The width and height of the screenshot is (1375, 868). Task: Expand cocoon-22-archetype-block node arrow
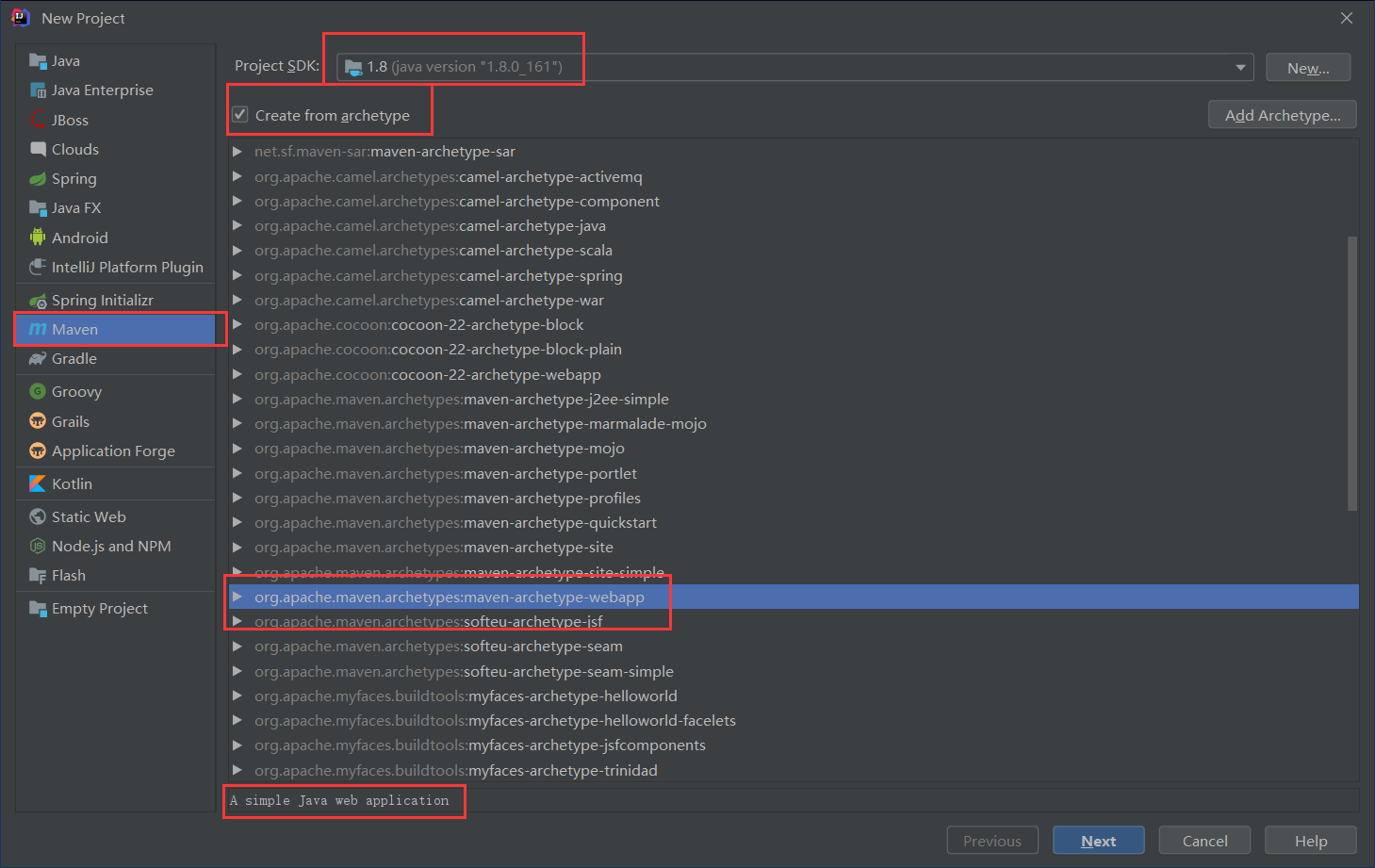pos(237,324)
